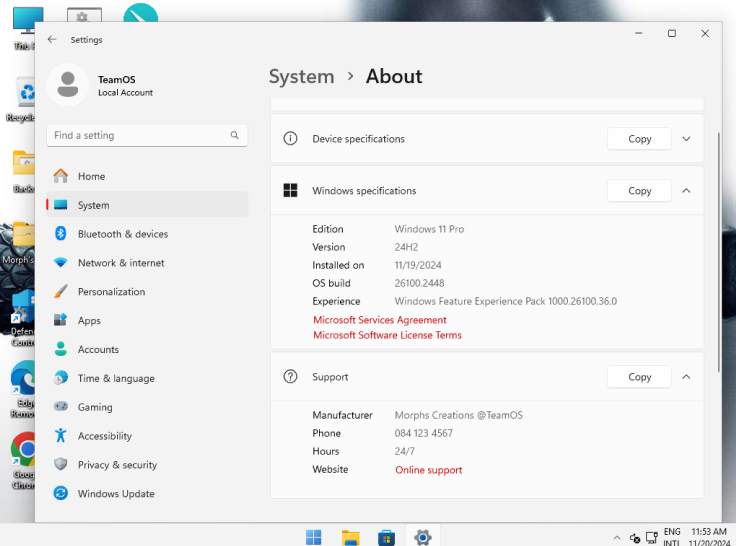Click the Settings gear on the taskbar
This screenshot has height=546, width=736.
click(422, 537)
